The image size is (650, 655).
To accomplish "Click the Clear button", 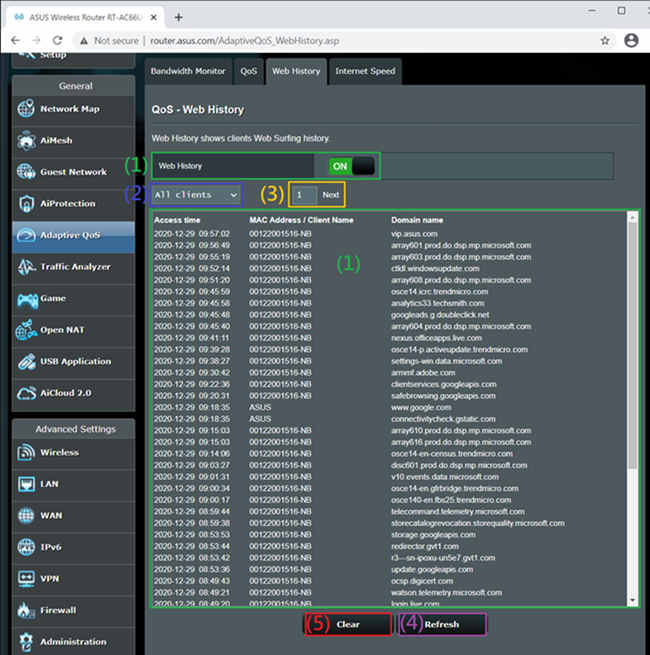I will pos(348,624).
